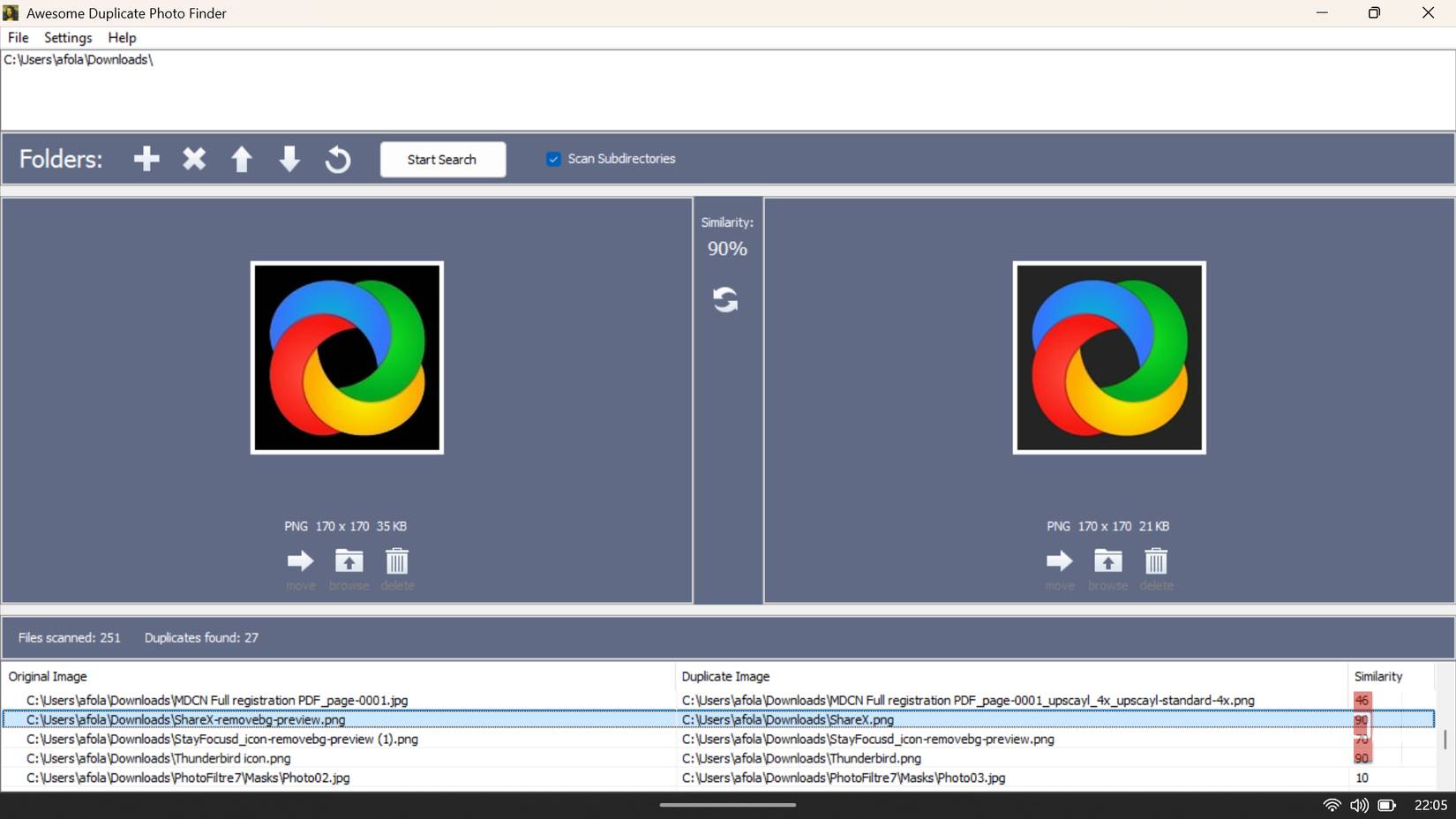Browse the right image's folder
Image resolution: width=1456 pixels, height=819 pixels.
click(x=1107, y=561)
